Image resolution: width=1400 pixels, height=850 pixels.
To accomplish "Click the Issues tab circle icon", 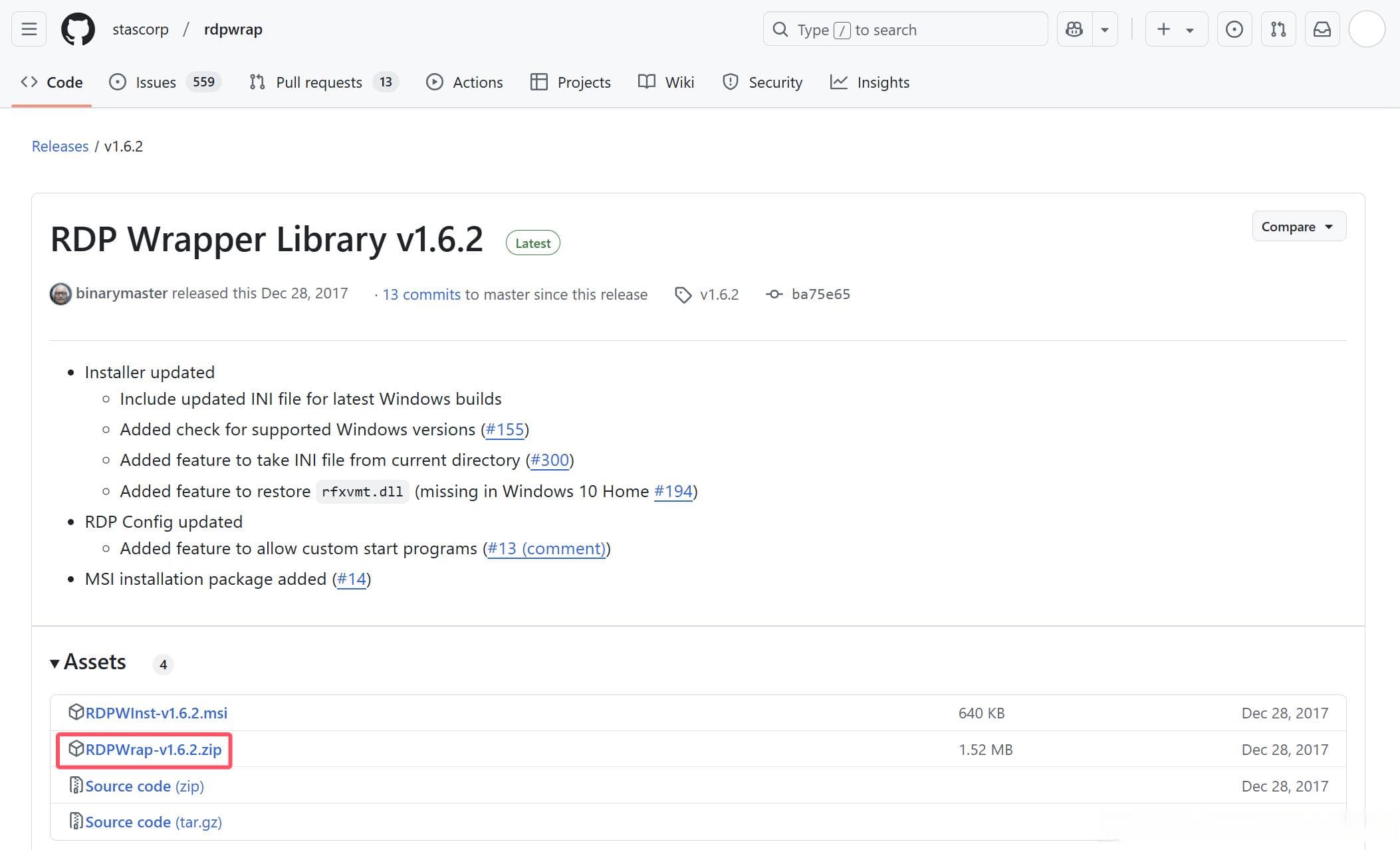I will pos(118,82).
